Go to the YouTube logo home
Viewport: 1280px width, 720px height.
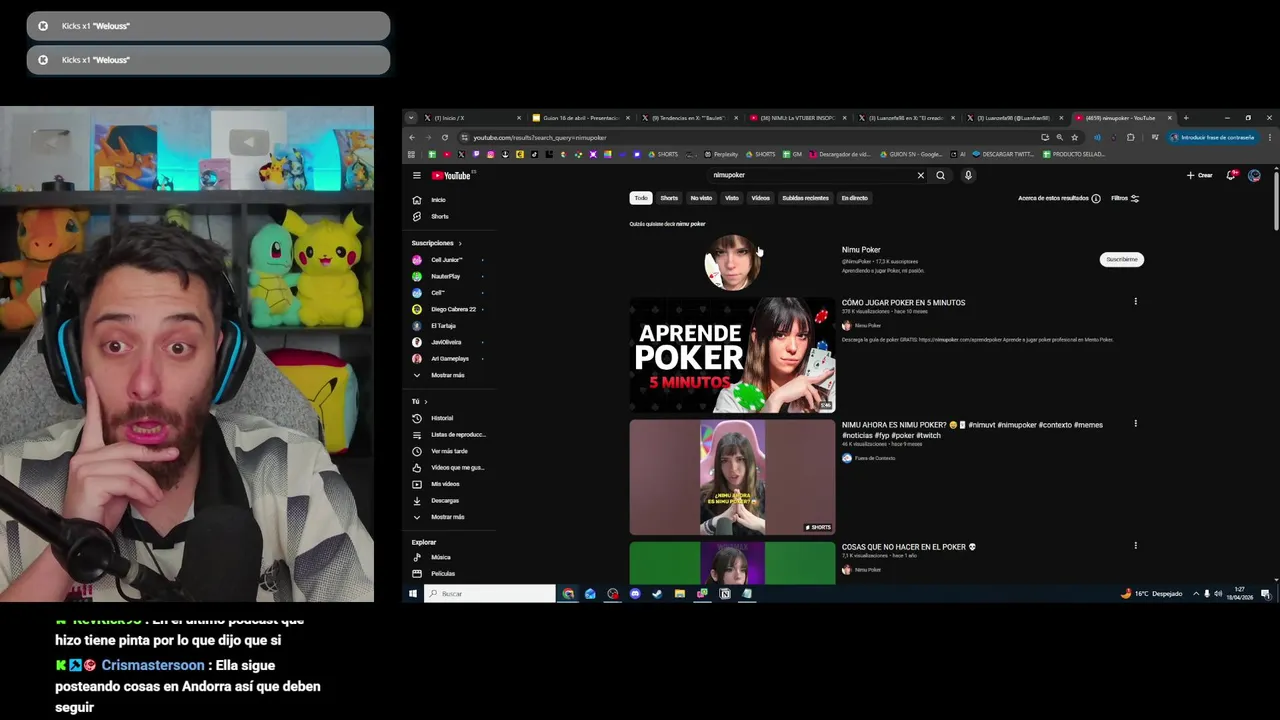click(452, 175)
